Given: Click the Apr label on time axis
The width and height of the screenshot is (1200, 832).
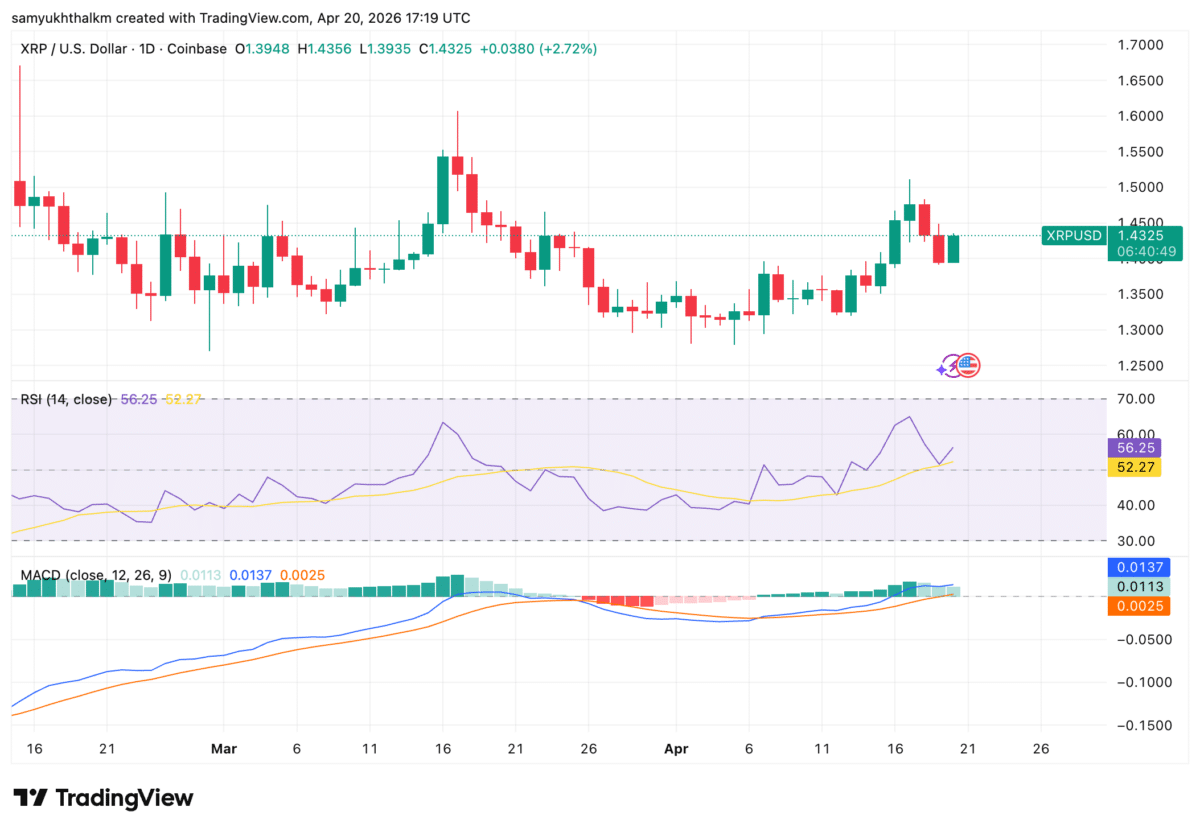Looking at the screenshot, I should coord(677,748).
